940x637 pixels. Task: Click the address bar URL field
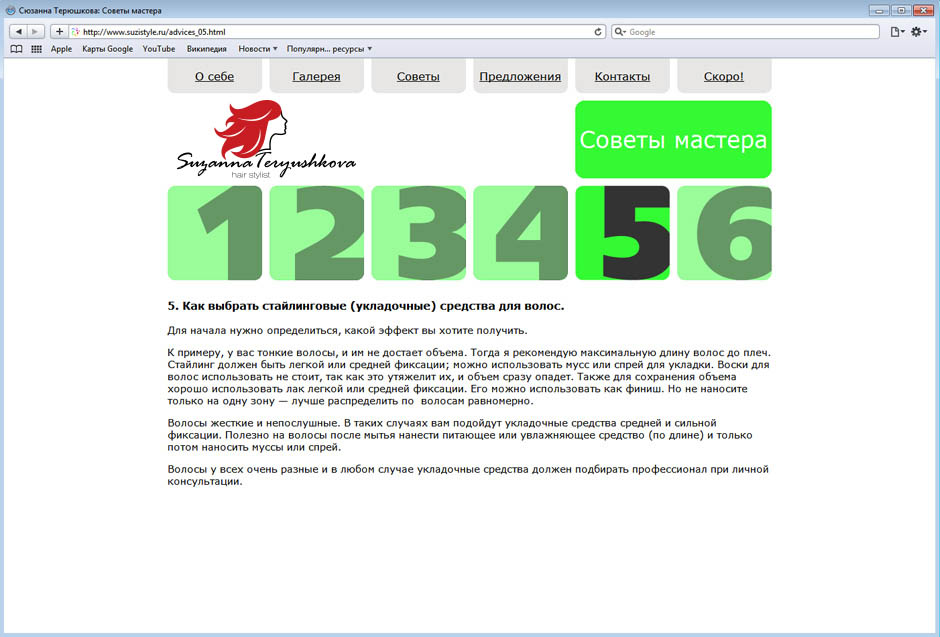coord(330,32)
